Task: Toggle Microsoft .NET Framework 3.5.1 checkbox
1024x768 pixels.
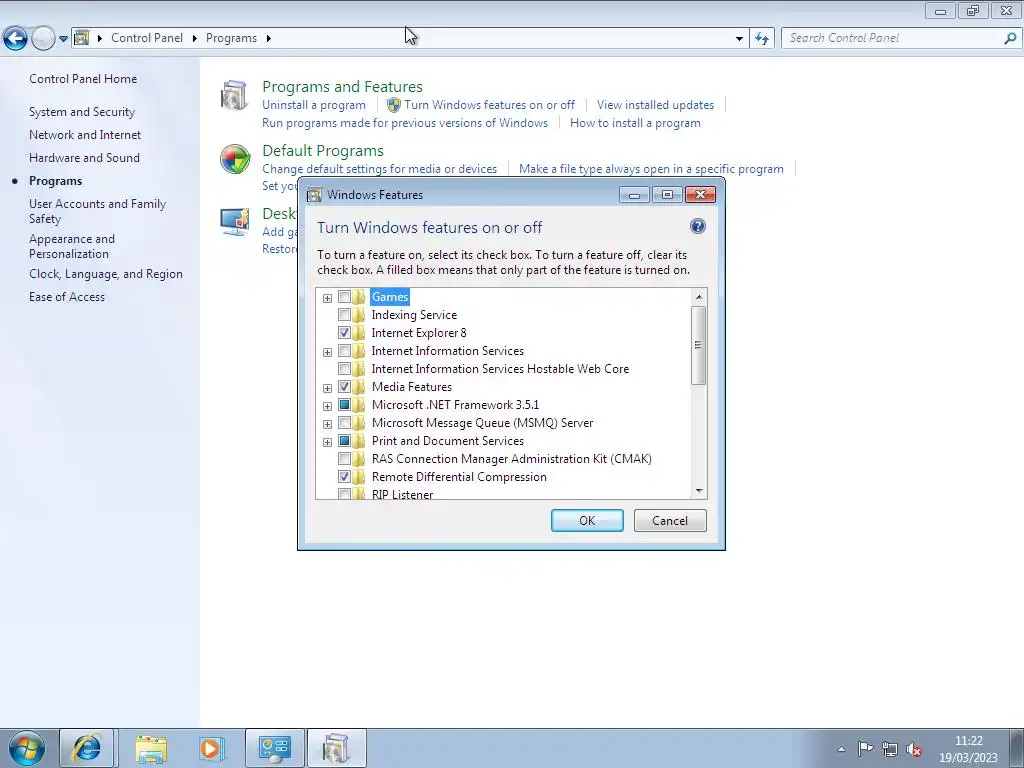Action: coord(344,405)
